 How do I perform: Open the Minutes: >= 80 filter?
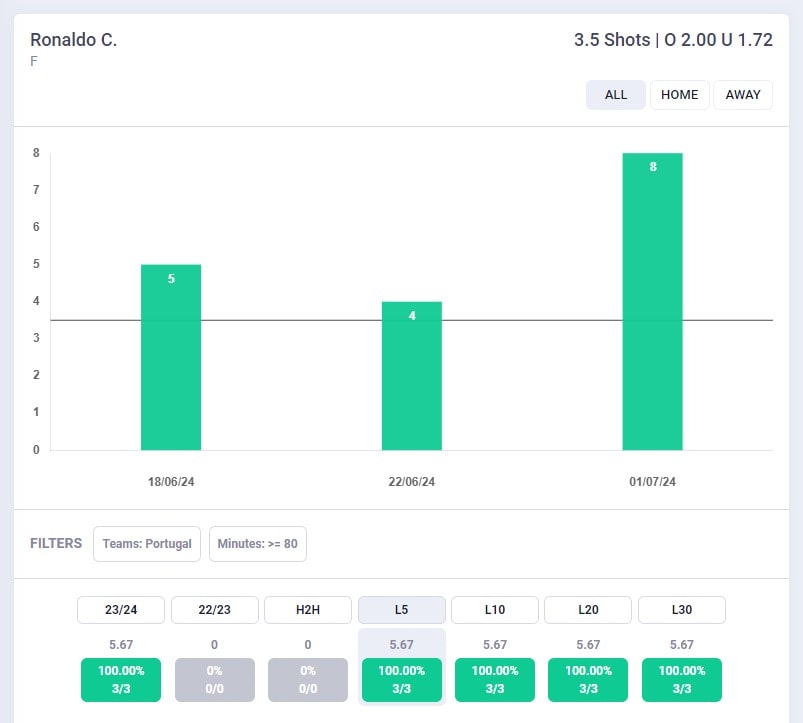(258, 544)
